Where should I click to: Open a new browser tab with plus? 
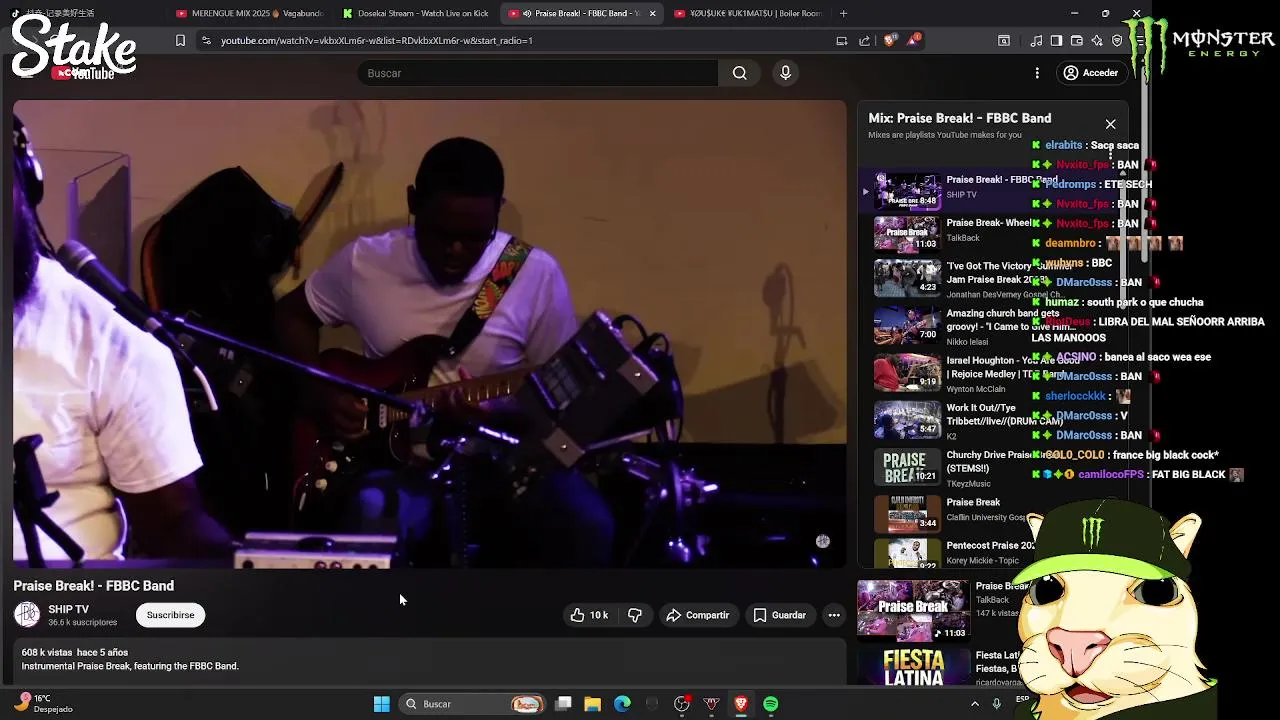coord(843,13)
